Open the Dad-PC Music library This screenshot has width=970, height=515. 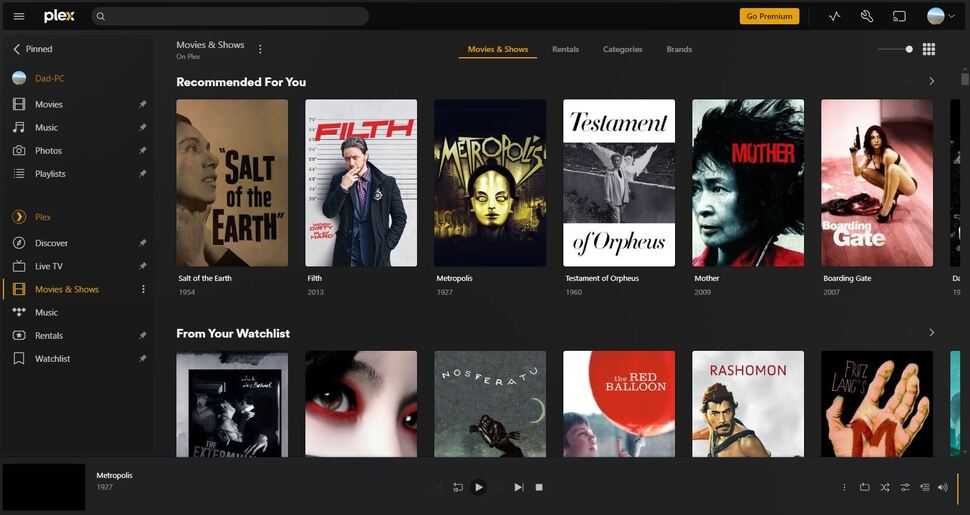(46, 128)
